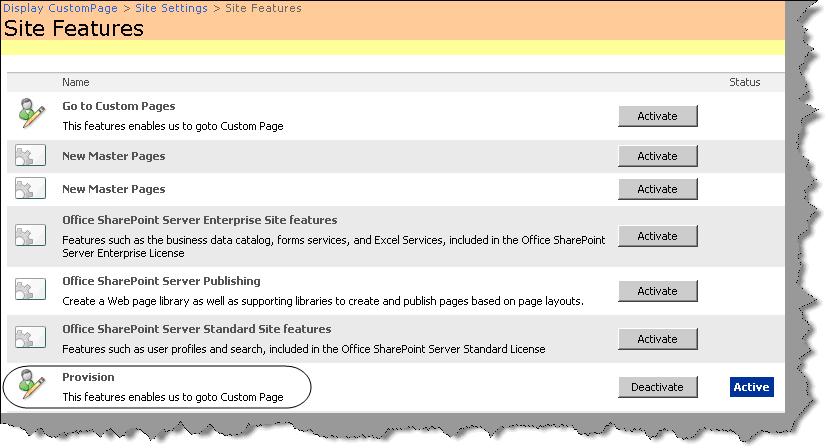Activate the second New Master Pages feature
Image resolution: width=828 pixels, height=448 pixels.
point(657,189)
